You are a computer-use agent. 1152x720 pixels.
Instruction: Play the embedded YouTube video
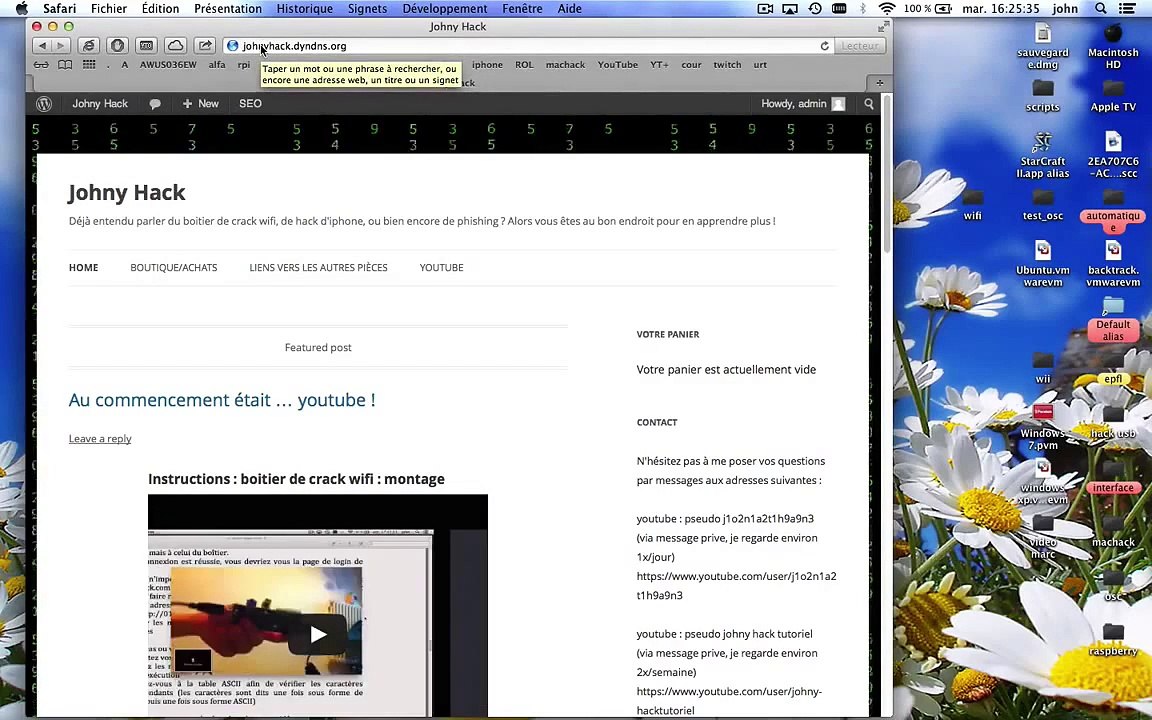tap(317, 634)
